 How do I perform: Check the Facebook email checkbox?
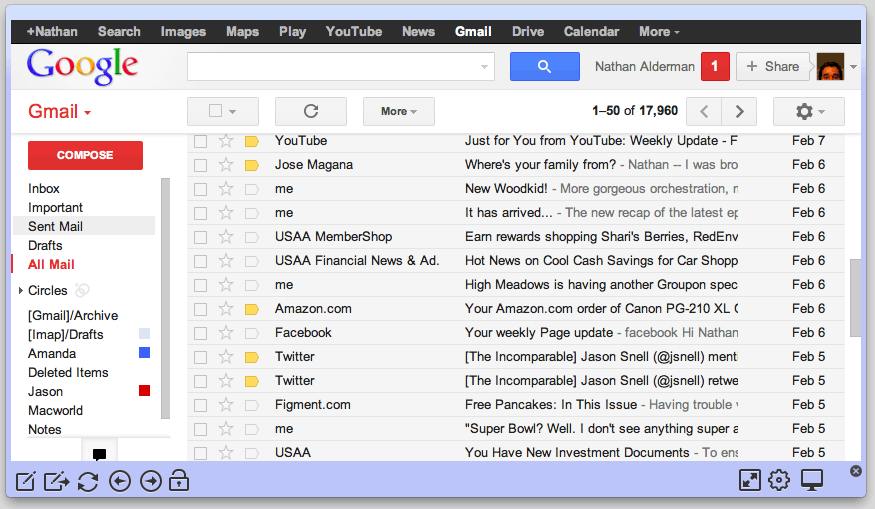point(200,333)
